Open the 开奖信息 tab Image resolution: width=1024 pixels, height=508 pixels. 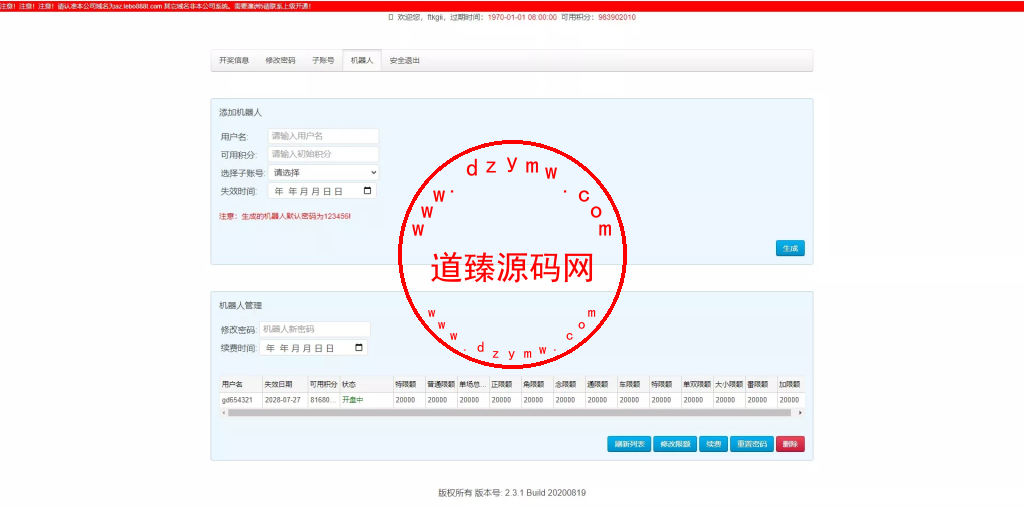[234, 61]
